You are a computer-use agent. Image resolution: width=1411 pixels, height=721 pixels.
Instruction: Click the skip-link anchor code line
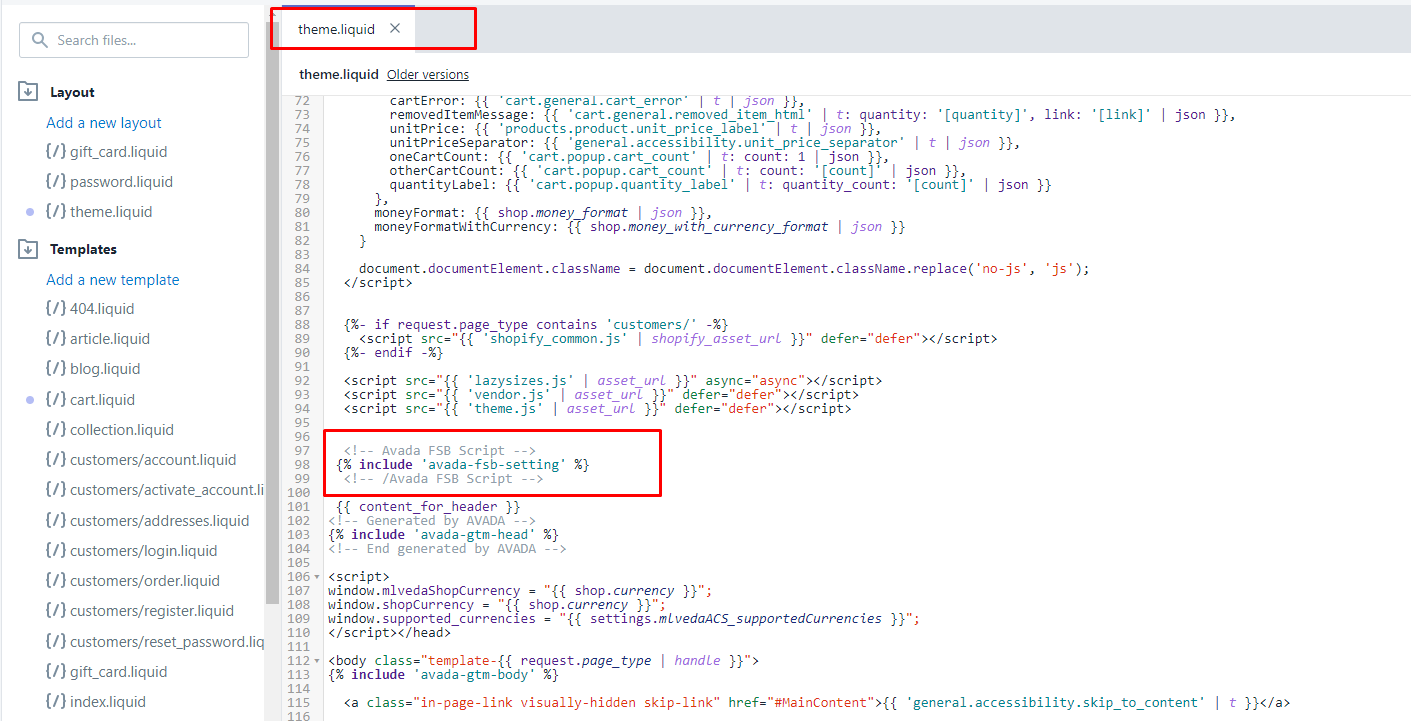pos(817,703)
